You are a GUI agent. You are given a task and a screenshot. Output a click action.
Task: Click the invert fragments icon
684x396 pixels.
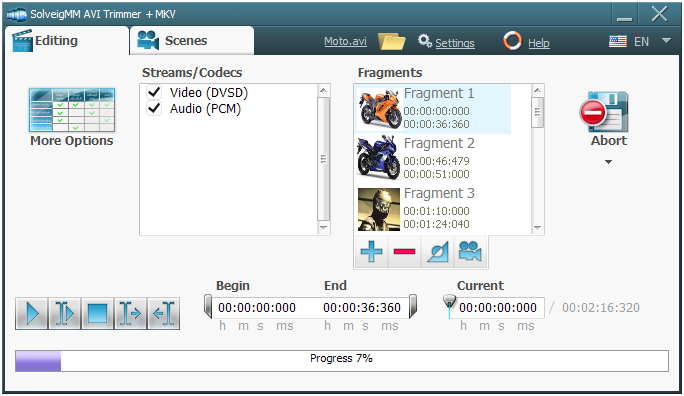pyautogui.click(x=438, y=252)
